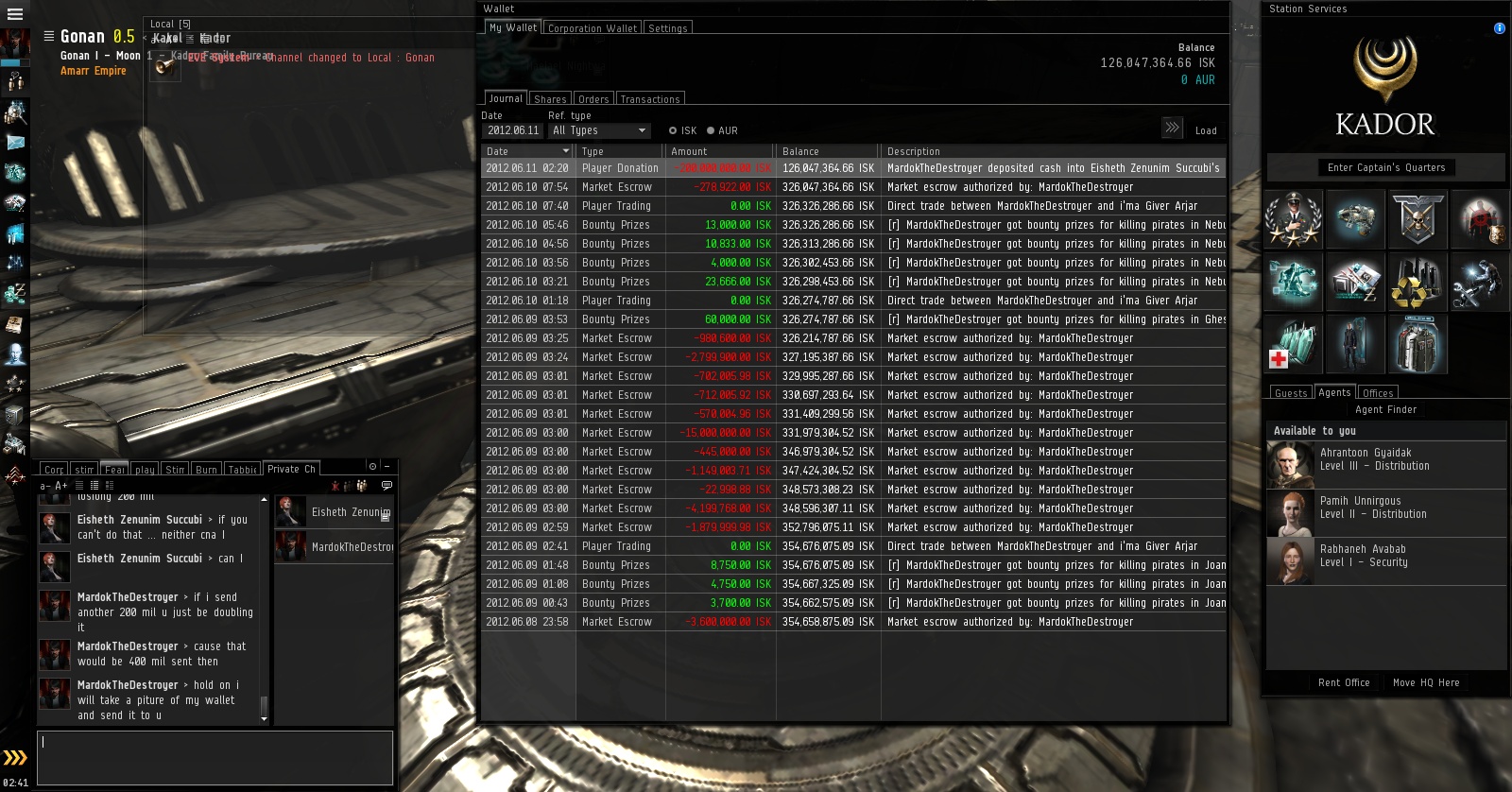Open the Gonan system menu icon
The image size is (1512, 792).
pos(49,36)
